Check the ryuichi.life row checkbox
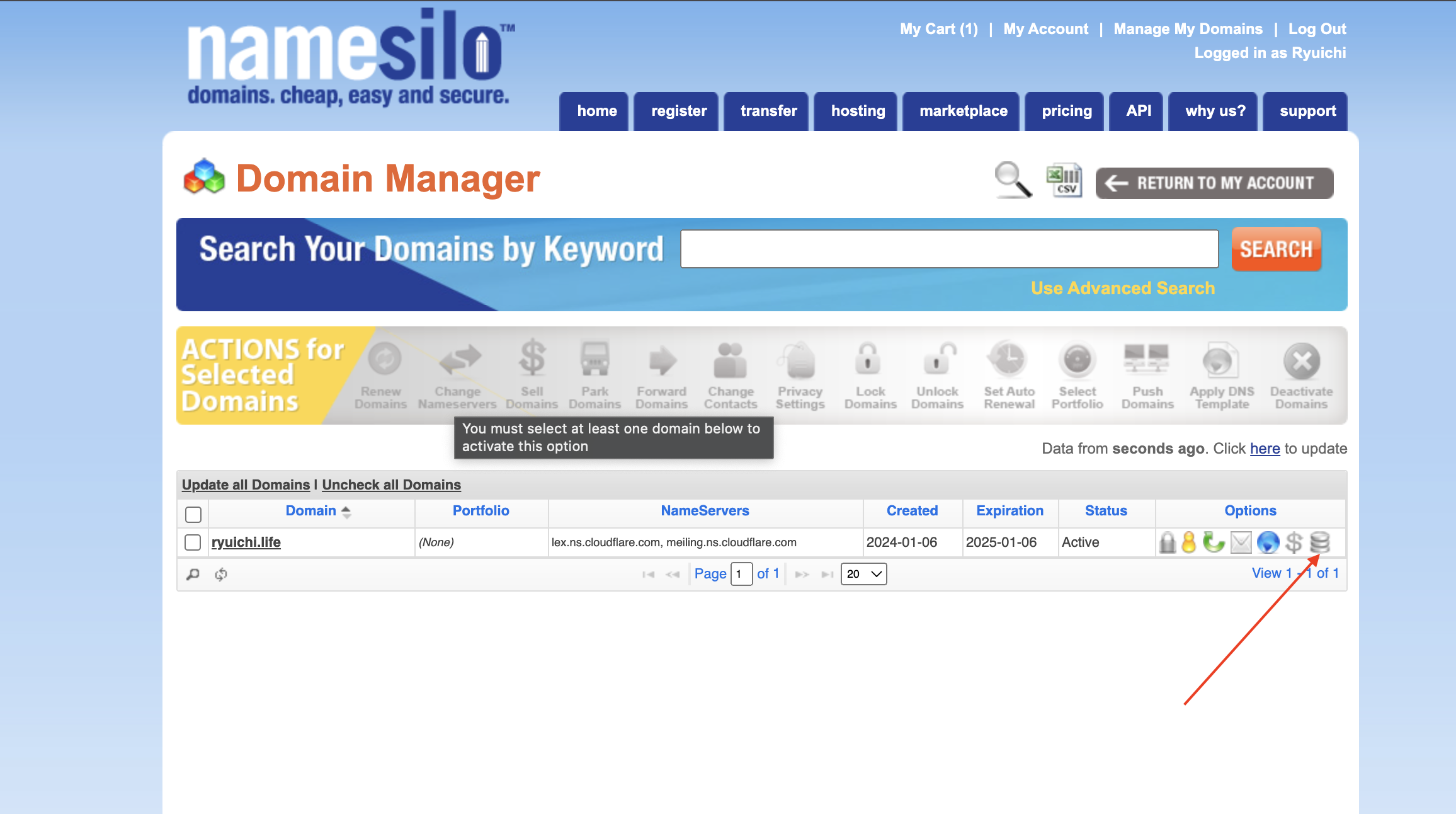Screen dimensions: 1456x814 [x=193, y=542]
